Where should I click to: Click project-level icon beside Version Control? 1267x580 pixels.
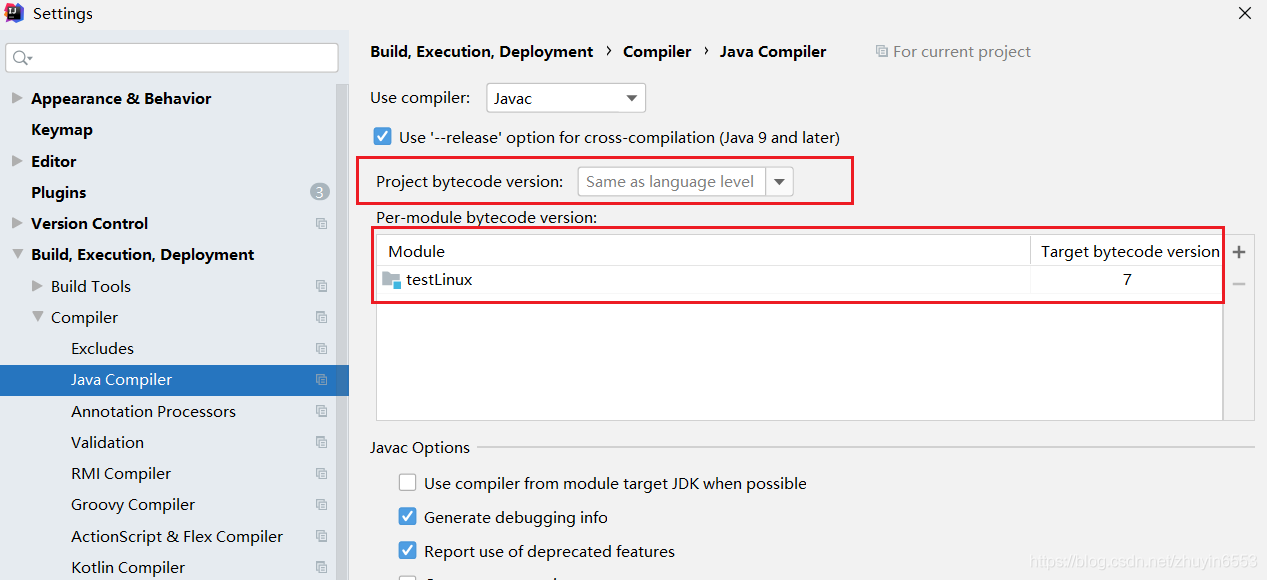point(321,224)
